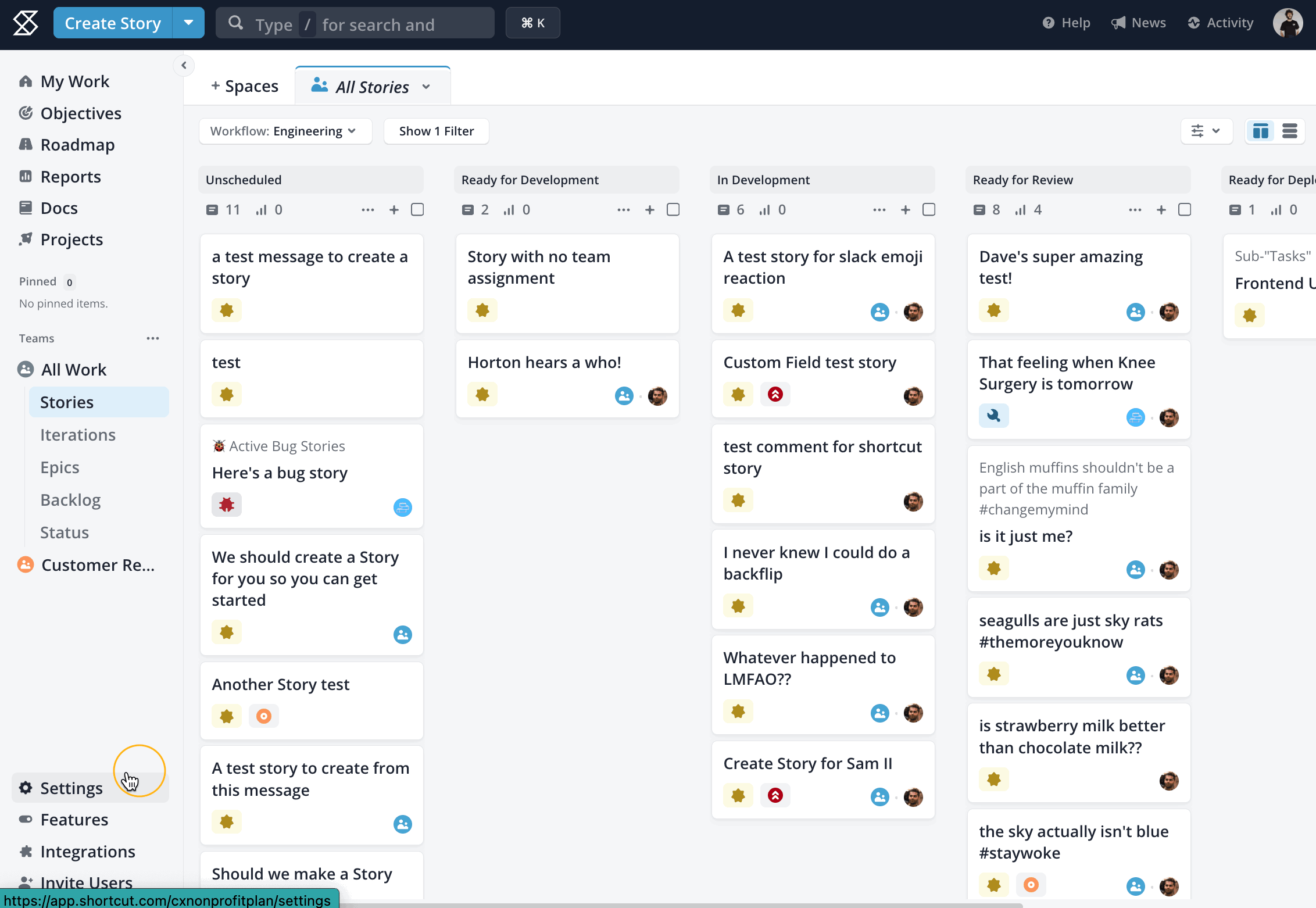The image size is (1316, 908).
Task: Open the In Development column options menu
Action: coord(879,210)
